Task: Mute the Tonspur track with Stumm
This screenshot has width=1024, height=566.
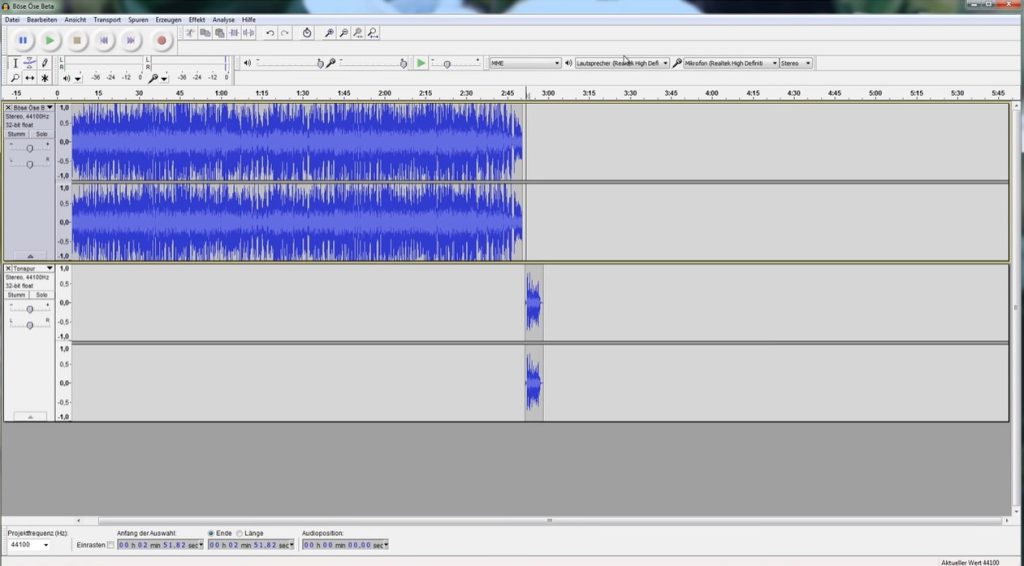Action: click(16, 295)
